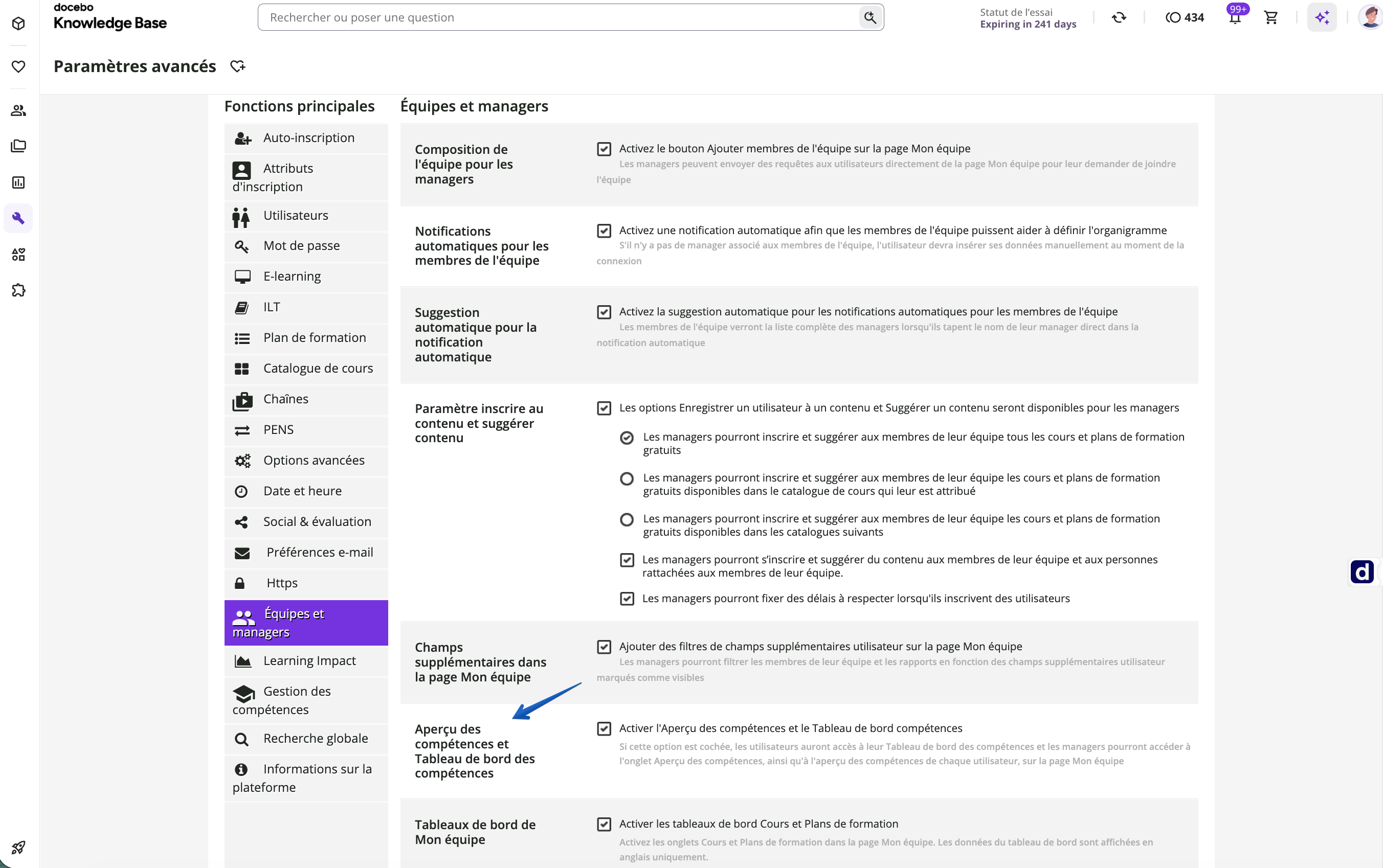Screen dimensions: 1383x868
Task: Uncheck managers fixer des délais checkbox
Action: pyautogui.click(x=627, y=599)
